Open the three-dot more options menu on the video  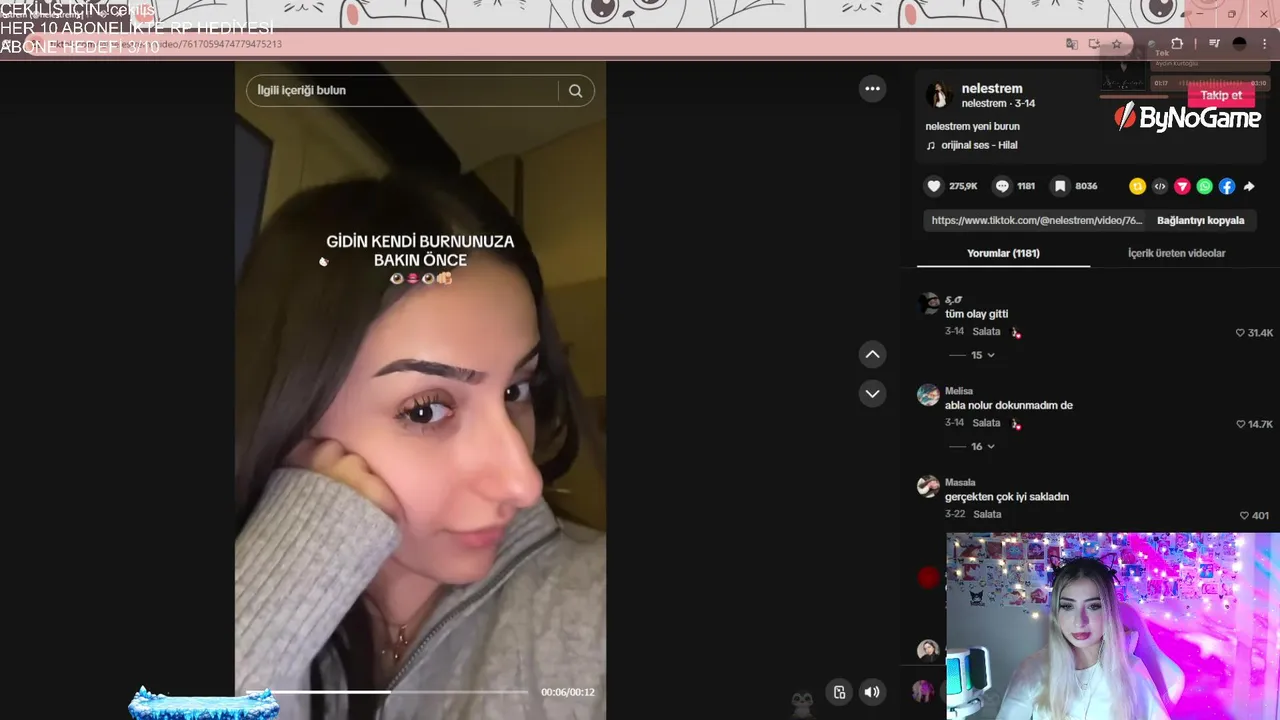pos(872,89)
